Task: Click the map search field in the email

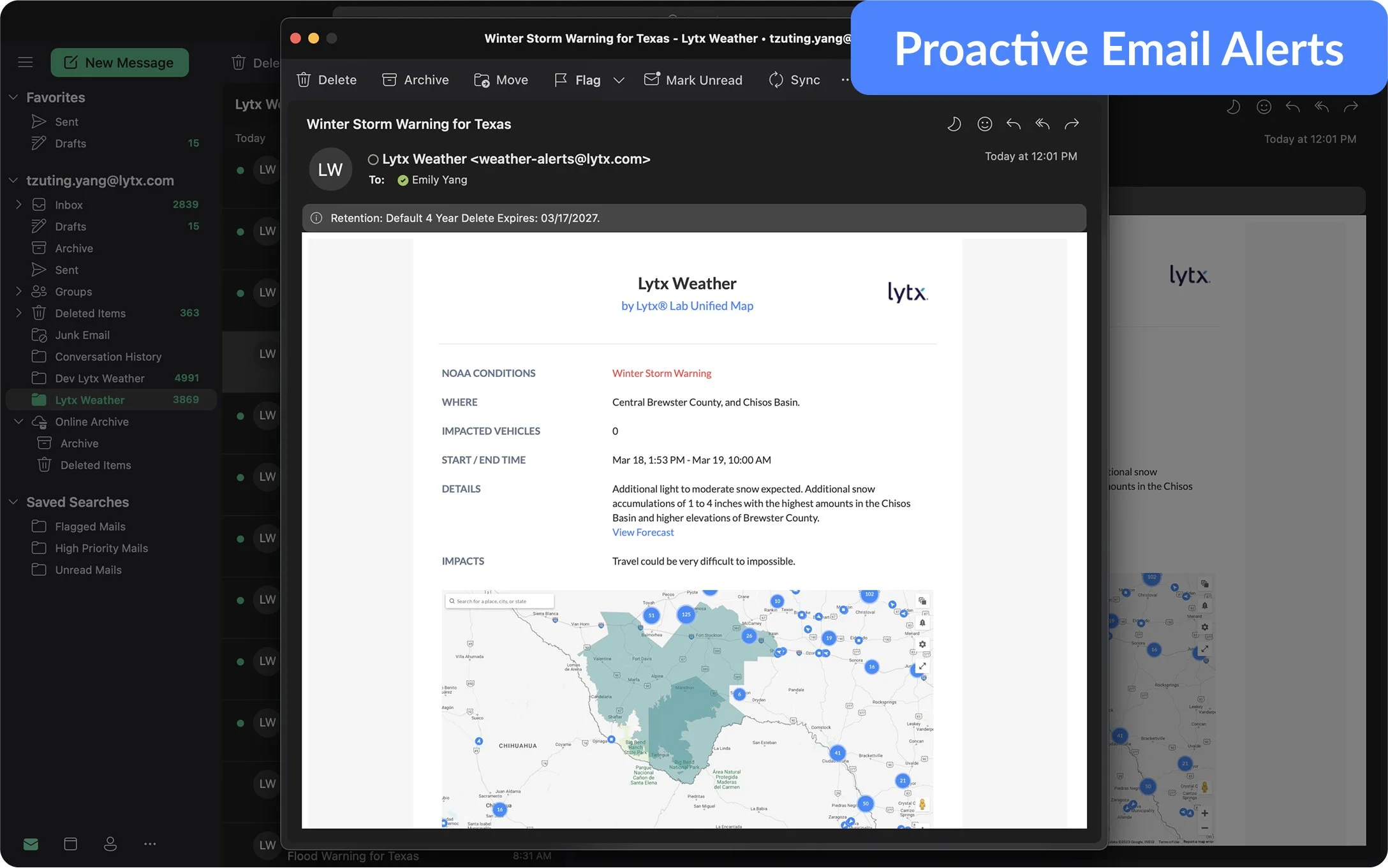Action: [500, 601]
